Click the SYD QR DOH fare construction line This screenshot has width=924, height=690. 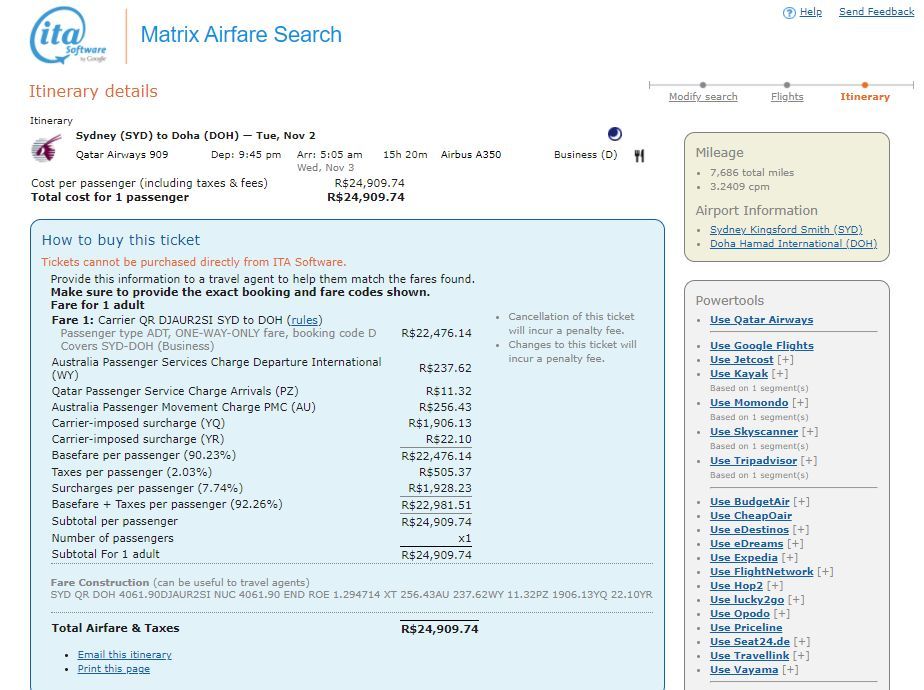(351, 595)
